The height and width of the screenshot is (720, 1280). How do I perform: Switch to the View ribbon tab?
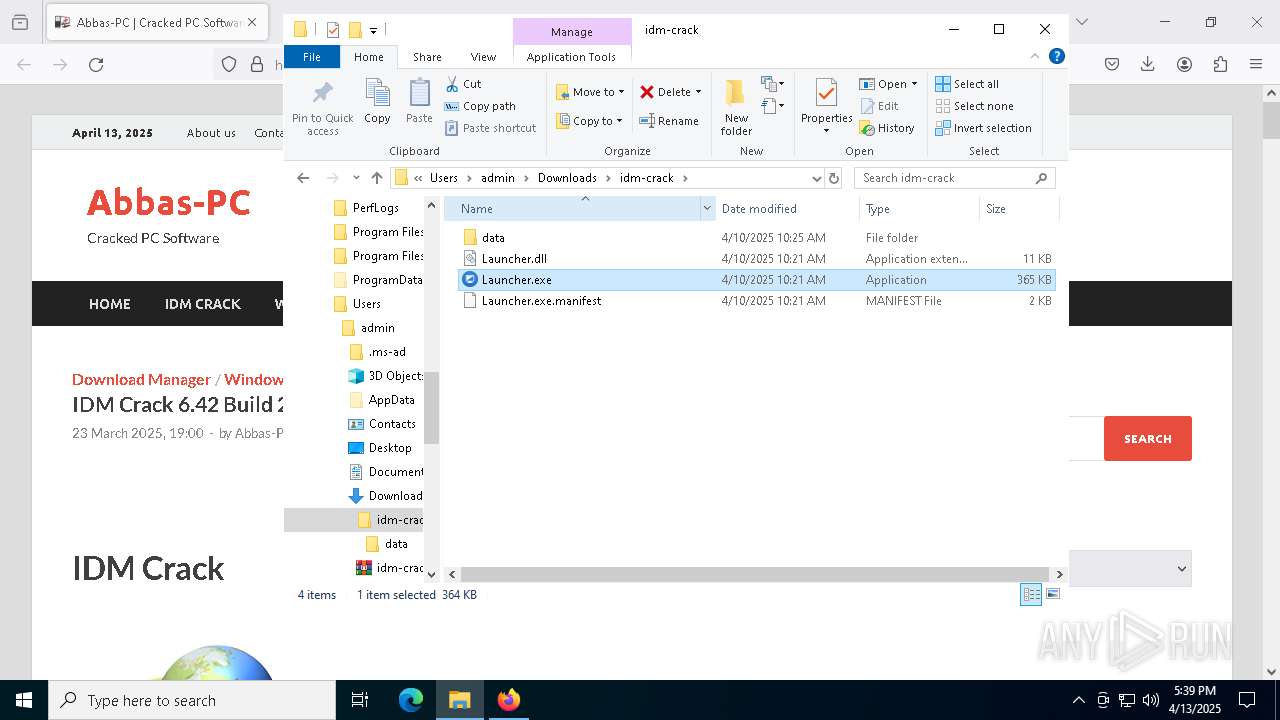(x=483, y=57)
